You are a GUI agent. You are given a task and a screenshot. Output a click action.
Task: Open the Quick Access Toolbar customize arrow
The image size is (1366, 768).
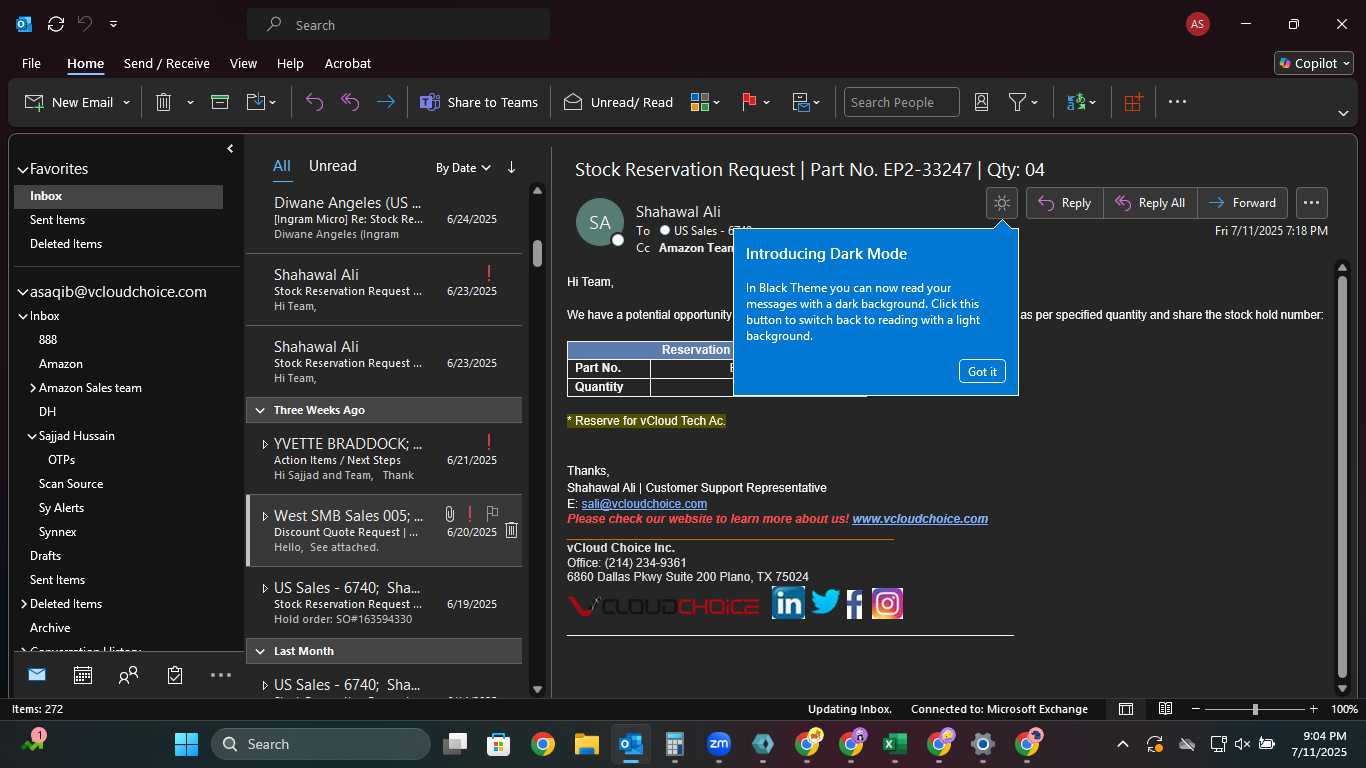[114, 24]
